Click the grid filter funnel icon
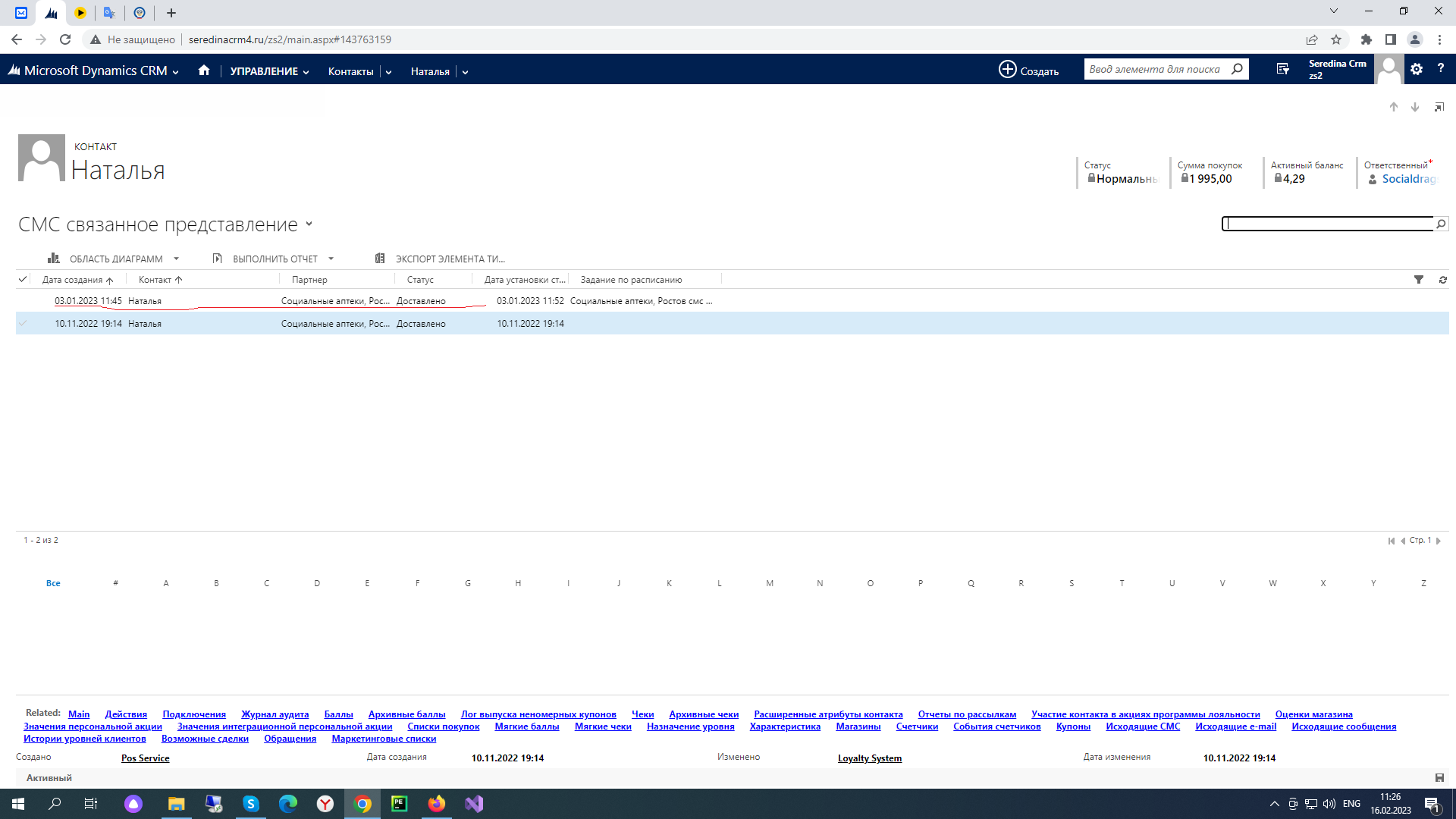The width and height of the screenshot is (1456, 819). [1419, 280]
